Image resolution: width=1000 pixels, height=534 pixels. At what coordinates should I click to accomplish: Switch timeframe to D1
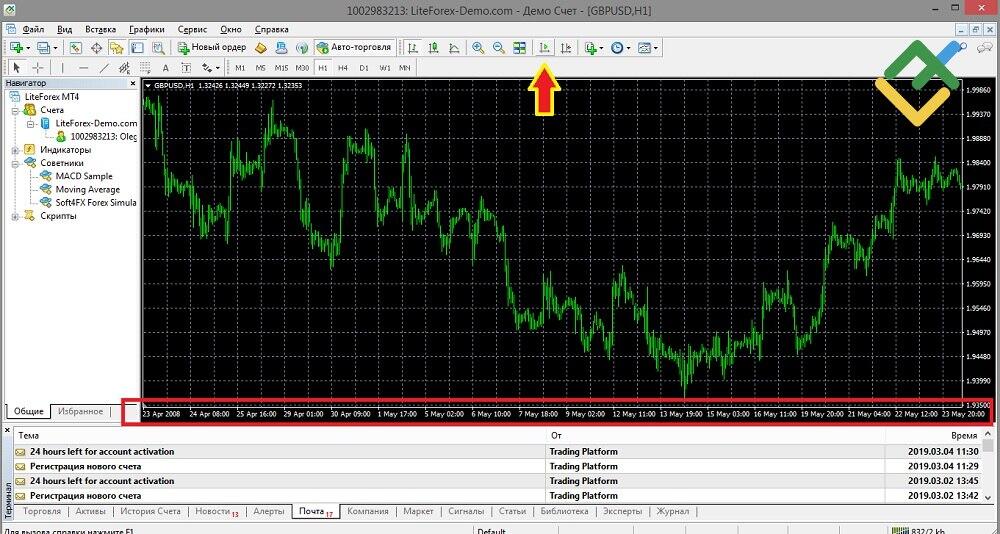(x=364, y=68)
